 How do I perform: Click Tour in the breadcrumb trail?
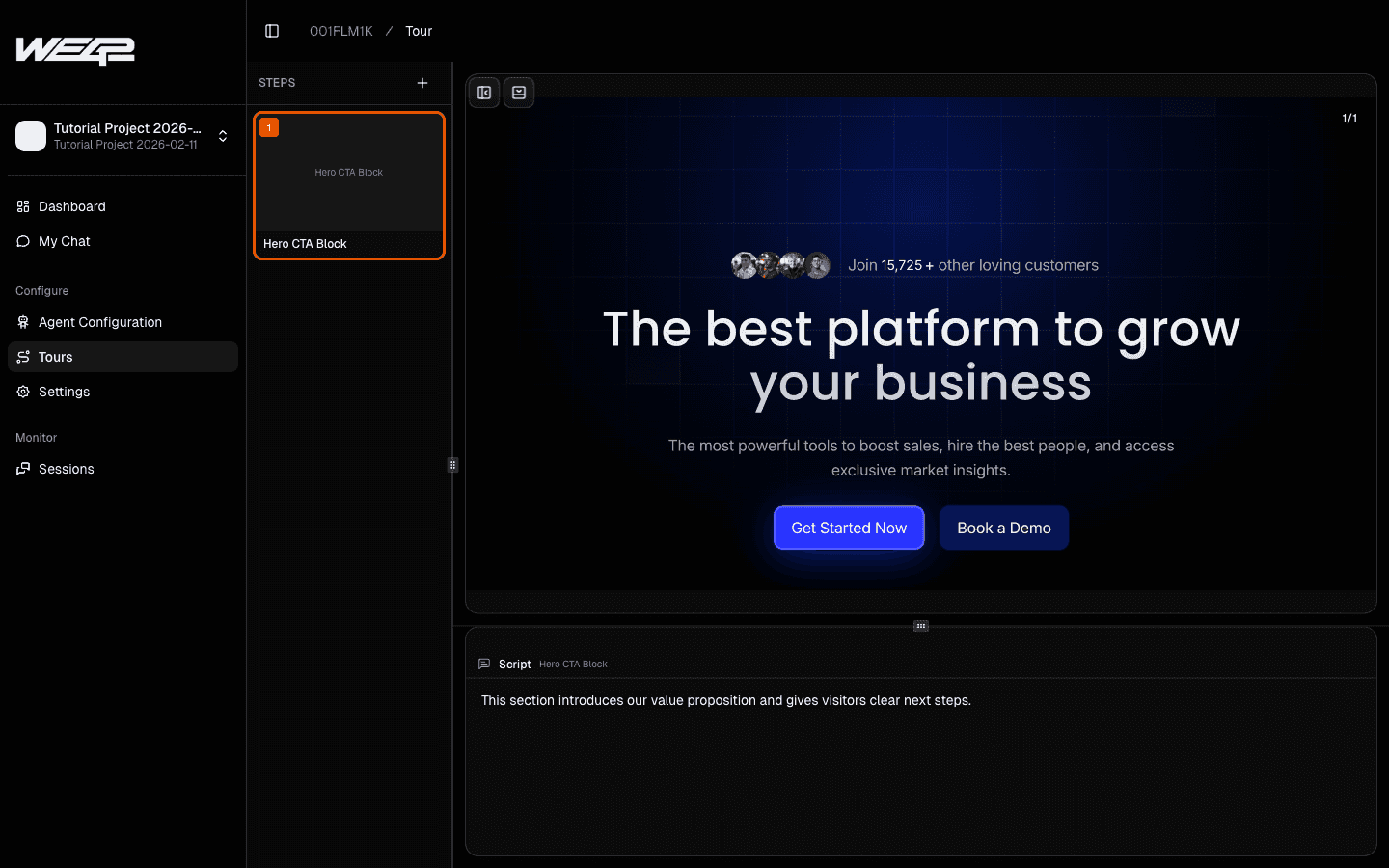[419, 30]
